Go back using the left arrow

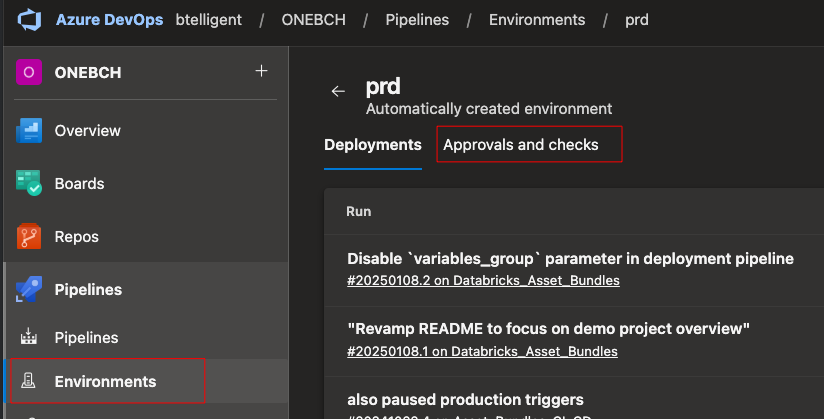pos(338,91)
